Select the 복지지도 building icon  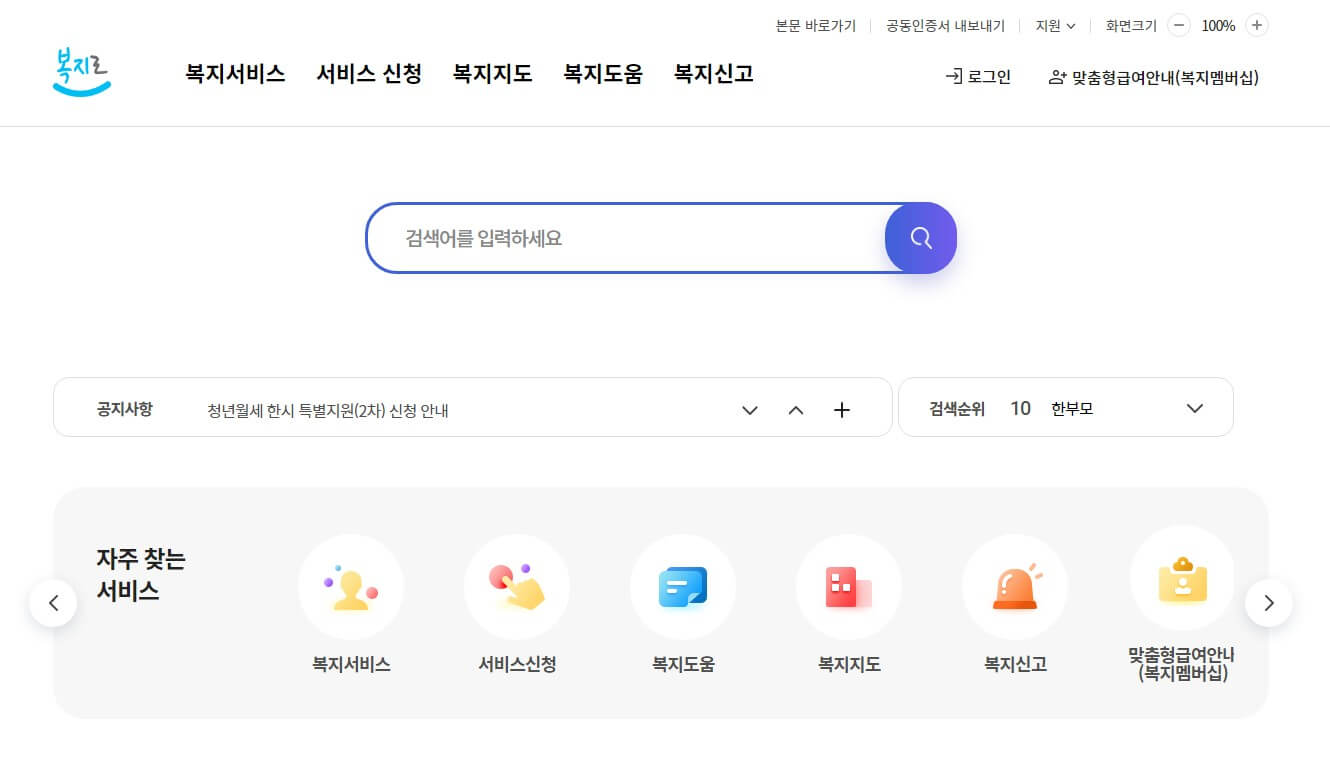pyautogui.click(x=849, y=587)
